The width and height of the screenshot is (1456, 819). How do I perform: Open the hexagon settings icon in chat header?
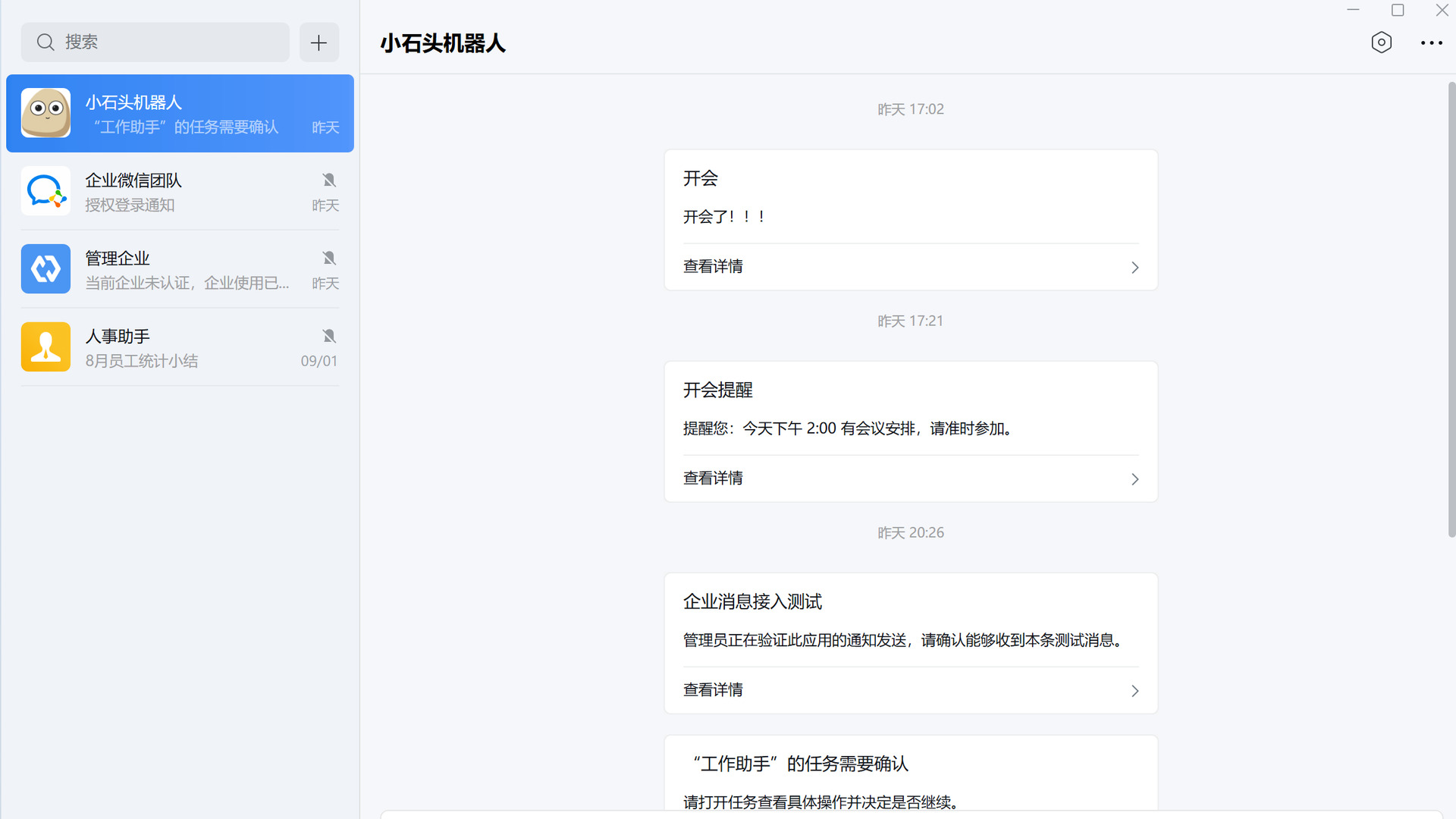point(1381,42)
